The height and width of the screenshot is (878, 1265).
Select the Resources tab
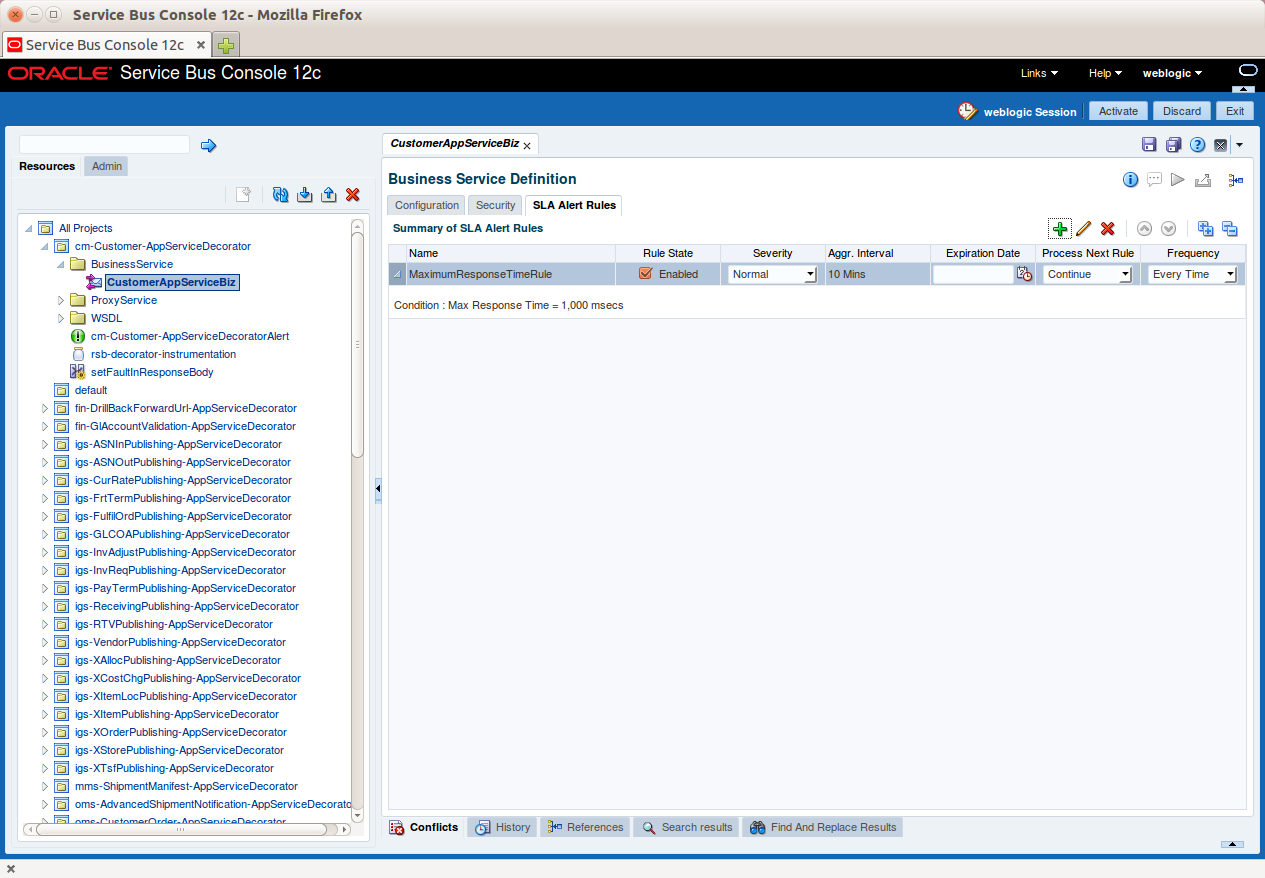pos(48,166)
